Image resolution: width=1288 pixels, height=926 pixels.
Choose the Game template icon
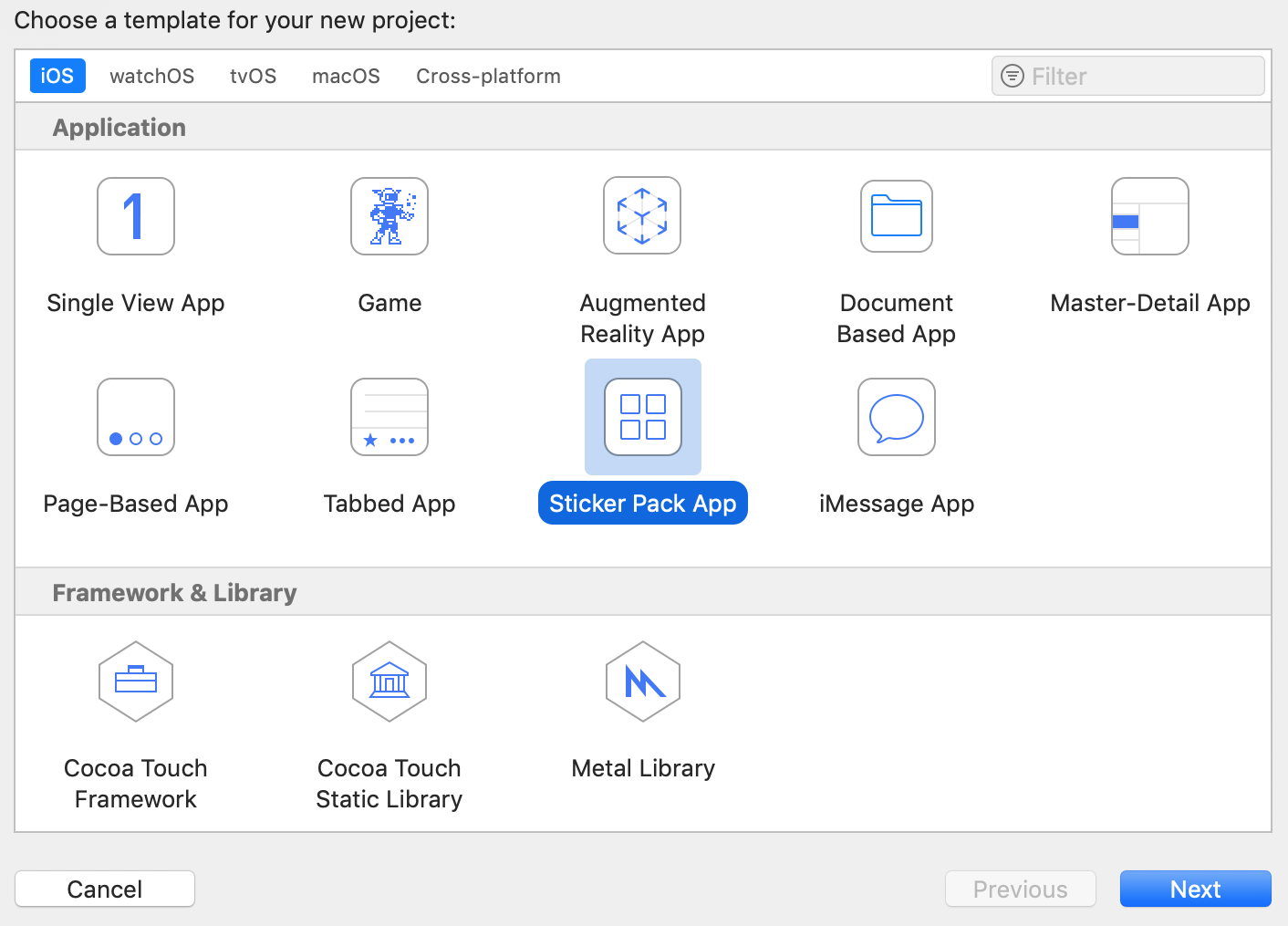(x=390, y=216)
